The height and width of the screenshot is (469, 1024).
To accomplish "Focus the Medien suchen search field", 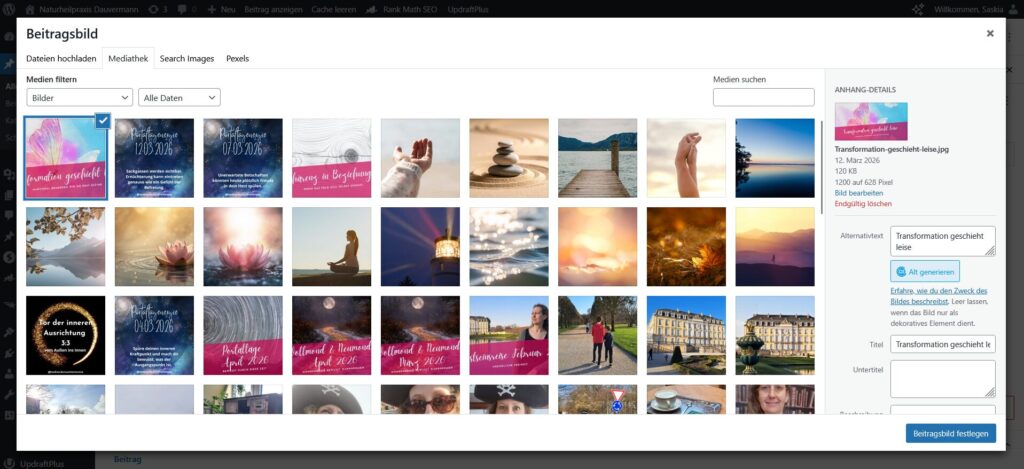I will 763,97.
